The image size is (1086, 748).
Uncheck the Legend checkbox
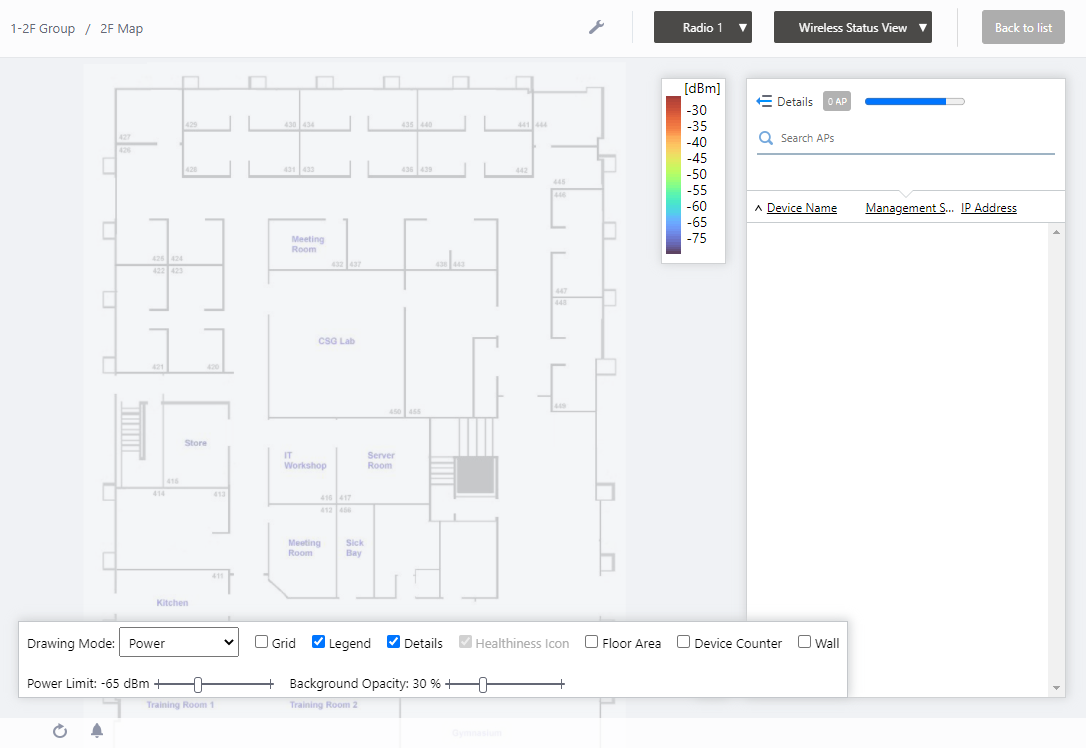pos(319,642)
